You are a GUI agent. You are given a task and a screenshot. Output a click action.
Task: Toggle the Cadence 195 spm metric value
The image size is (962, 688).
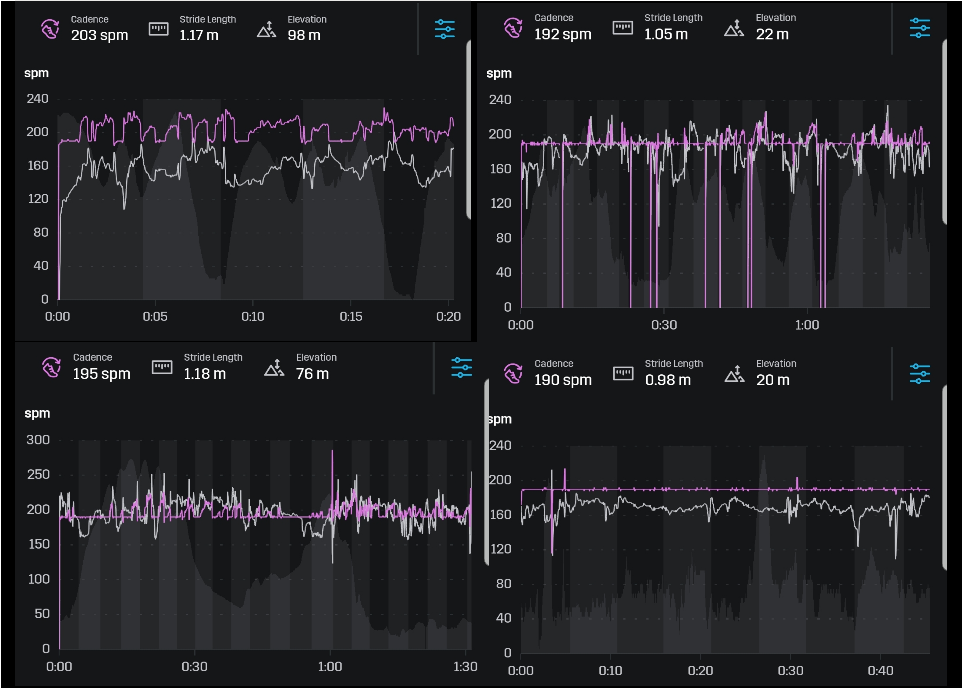[x=101, y=374]
